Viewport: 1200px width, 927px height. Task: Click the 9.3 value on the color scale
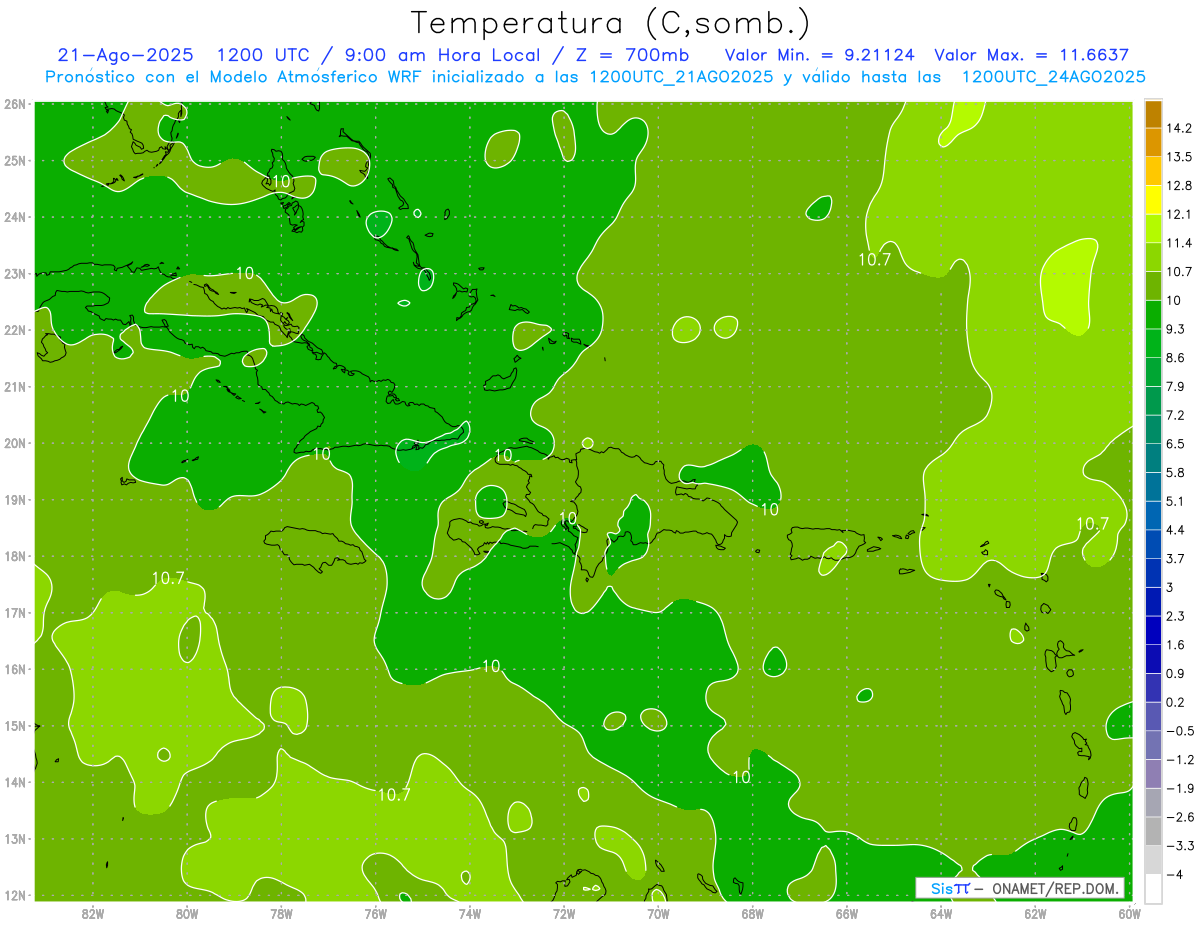tap(1176, 329)
